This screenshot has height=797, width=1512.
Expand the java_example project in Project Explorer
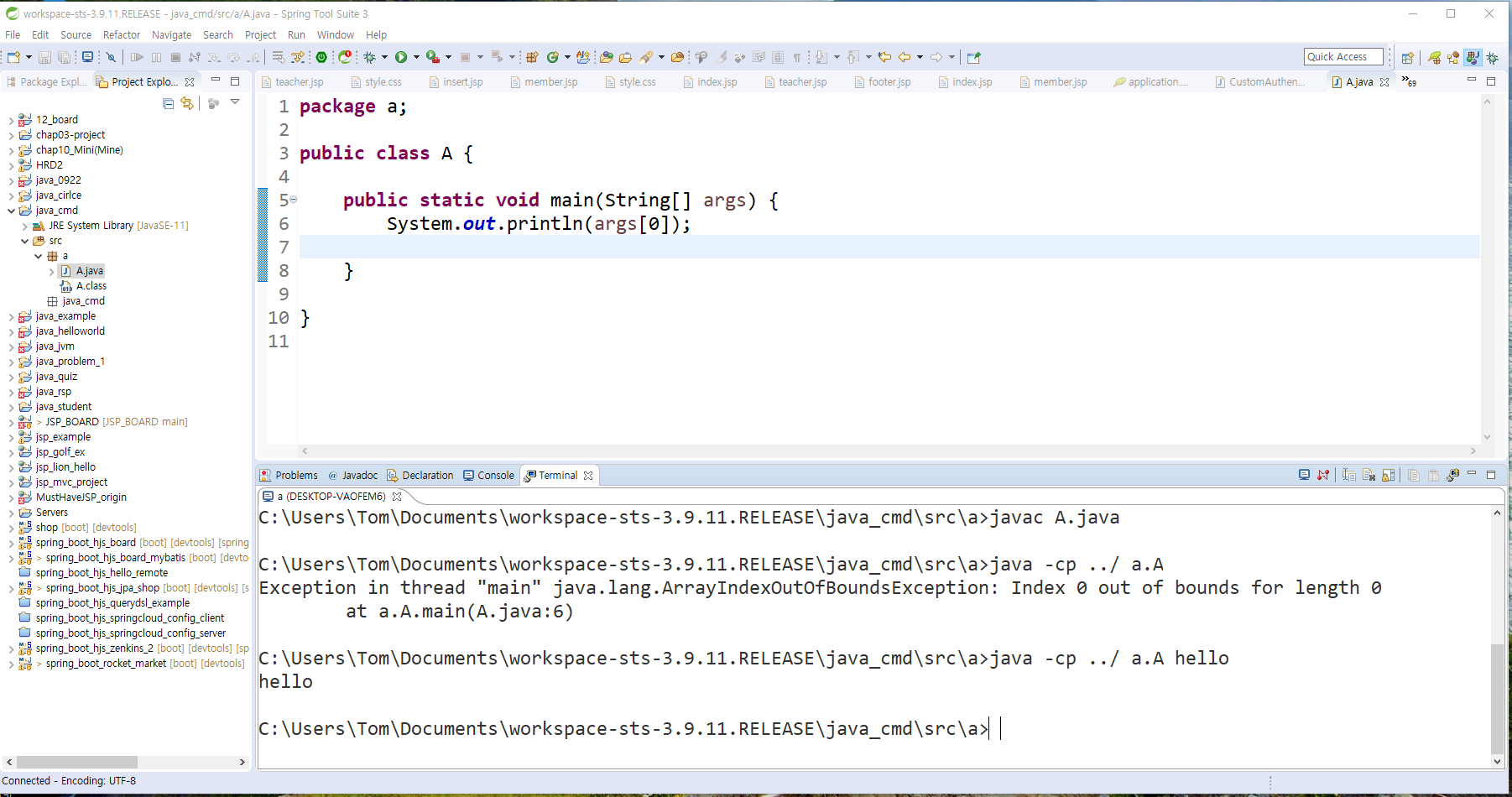(10, 315)
